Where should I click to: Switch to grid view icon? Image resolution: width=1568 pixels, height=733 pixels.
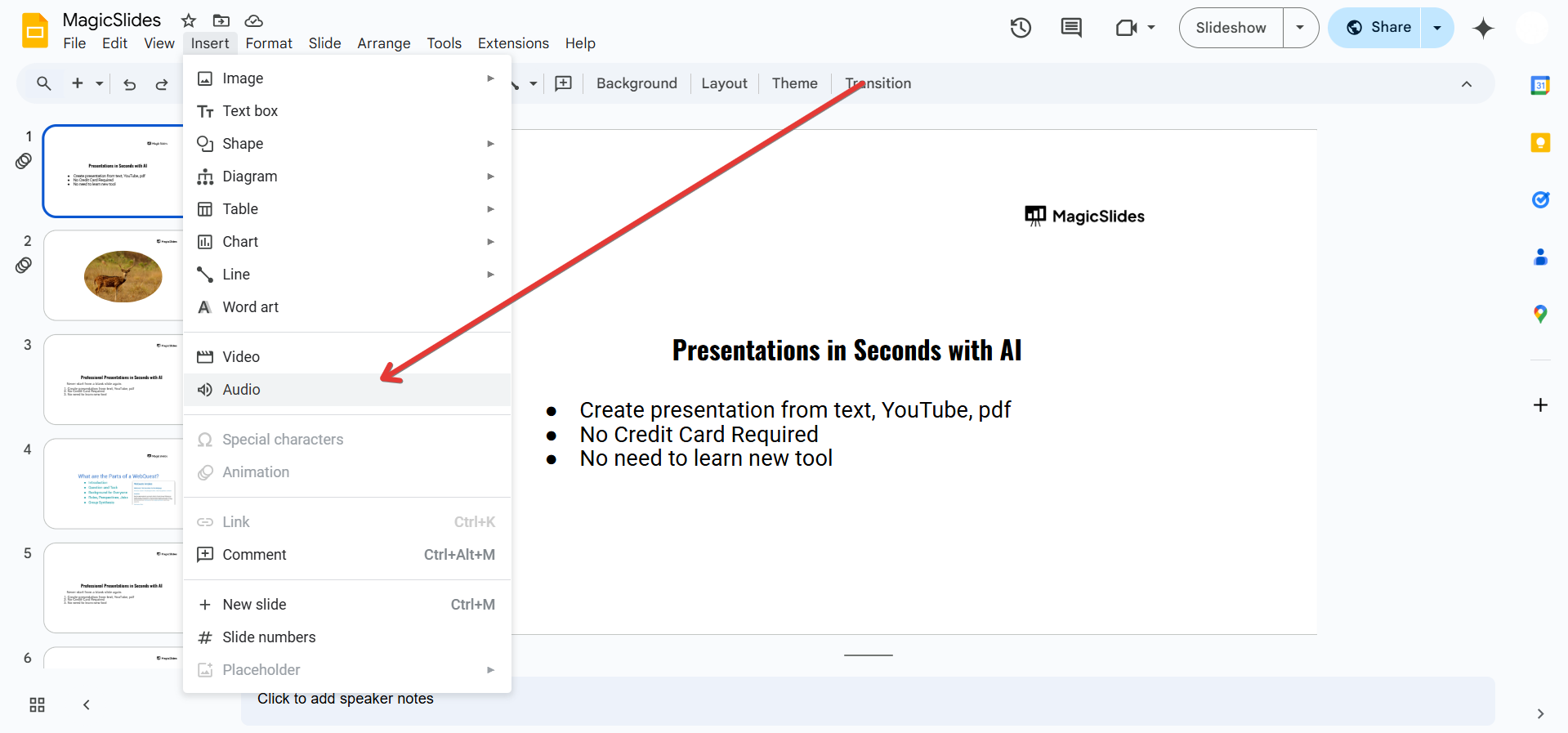point(37,704)
